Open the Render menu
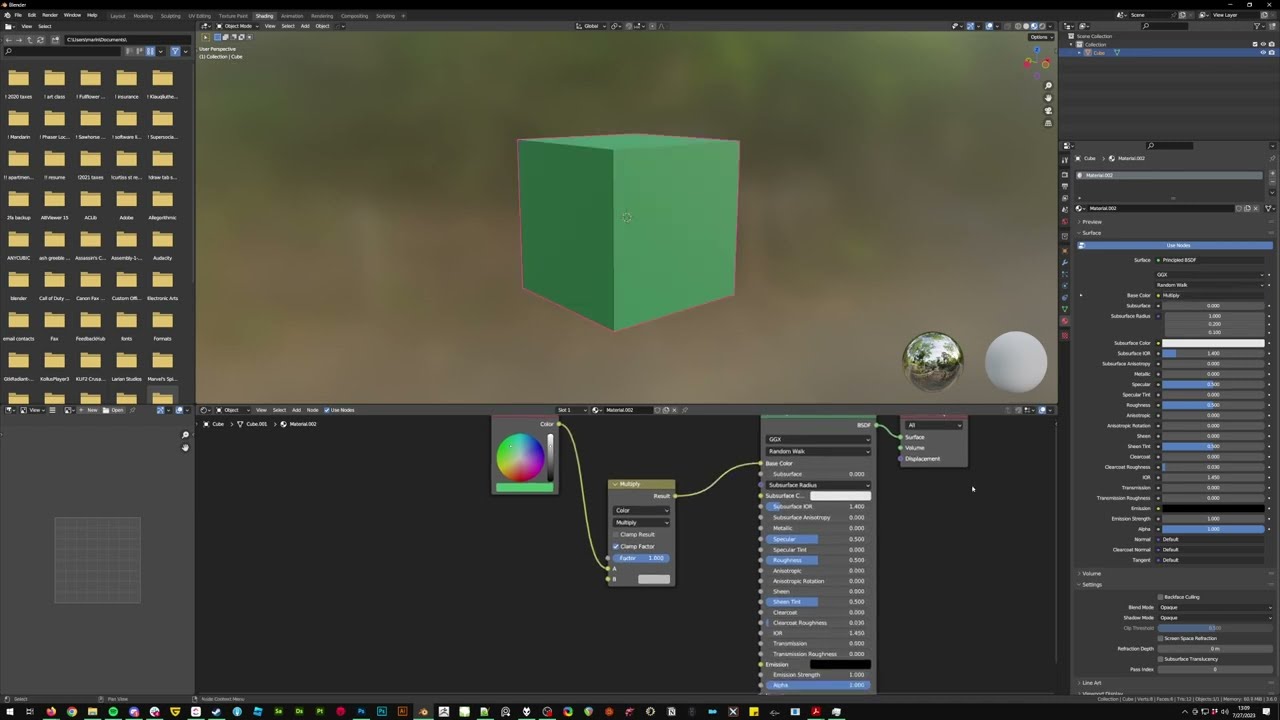 coord(50,15)
